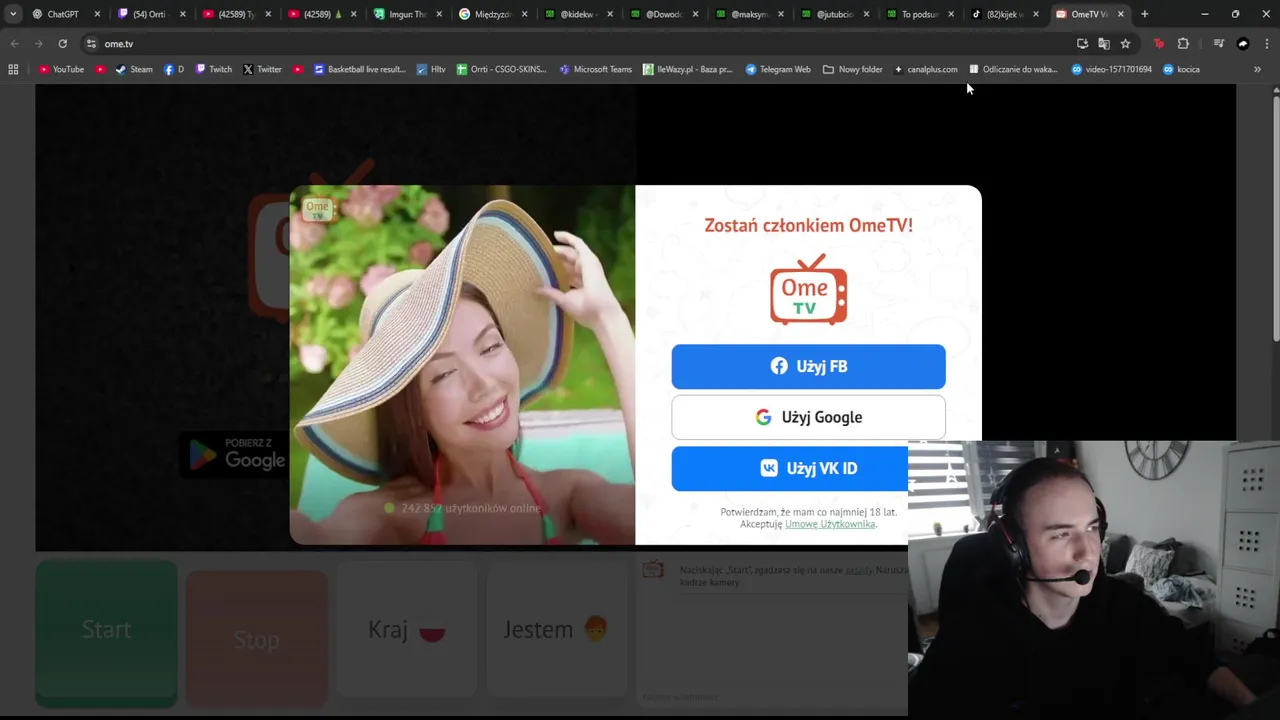Click the green Start button
This screenshot has height=720, width=1280.
106,630
